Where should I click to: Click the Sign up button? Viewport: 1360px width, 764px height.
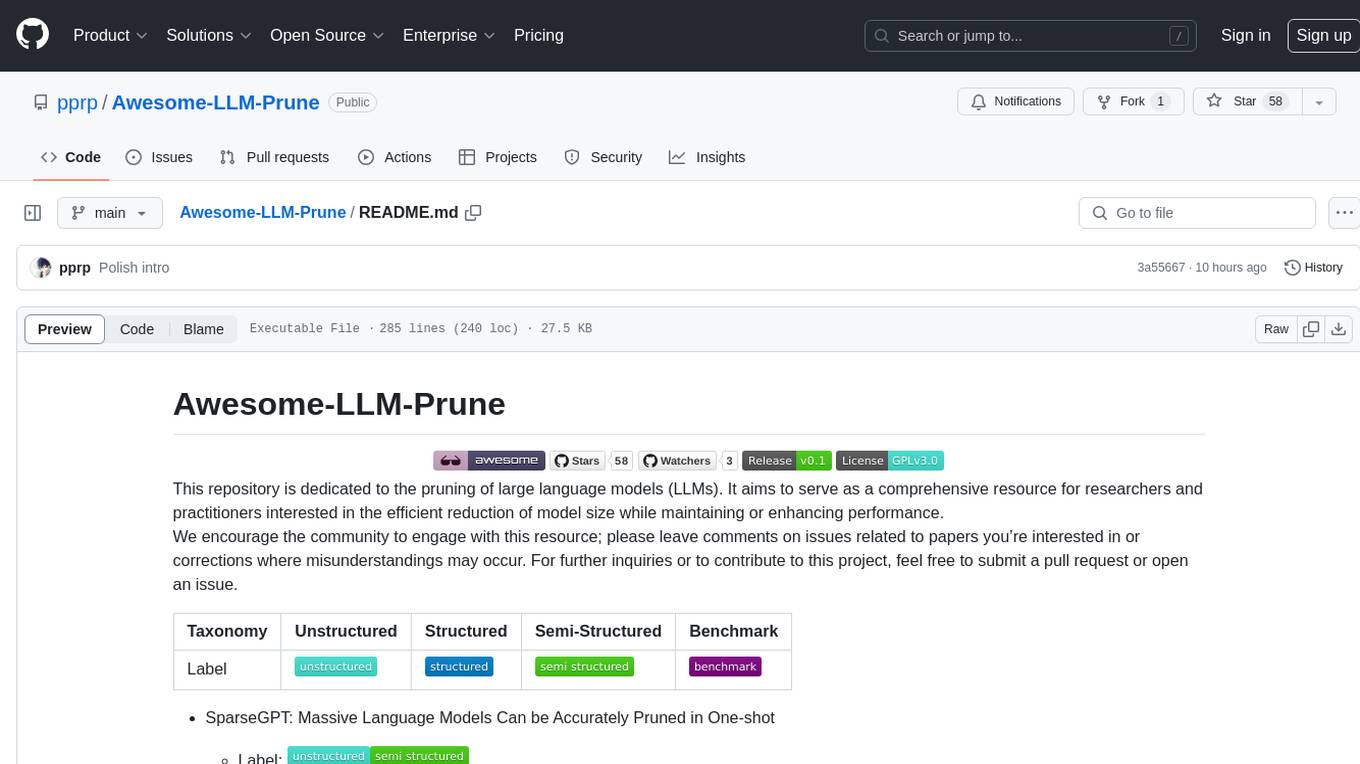click(x=1323, y=35)
